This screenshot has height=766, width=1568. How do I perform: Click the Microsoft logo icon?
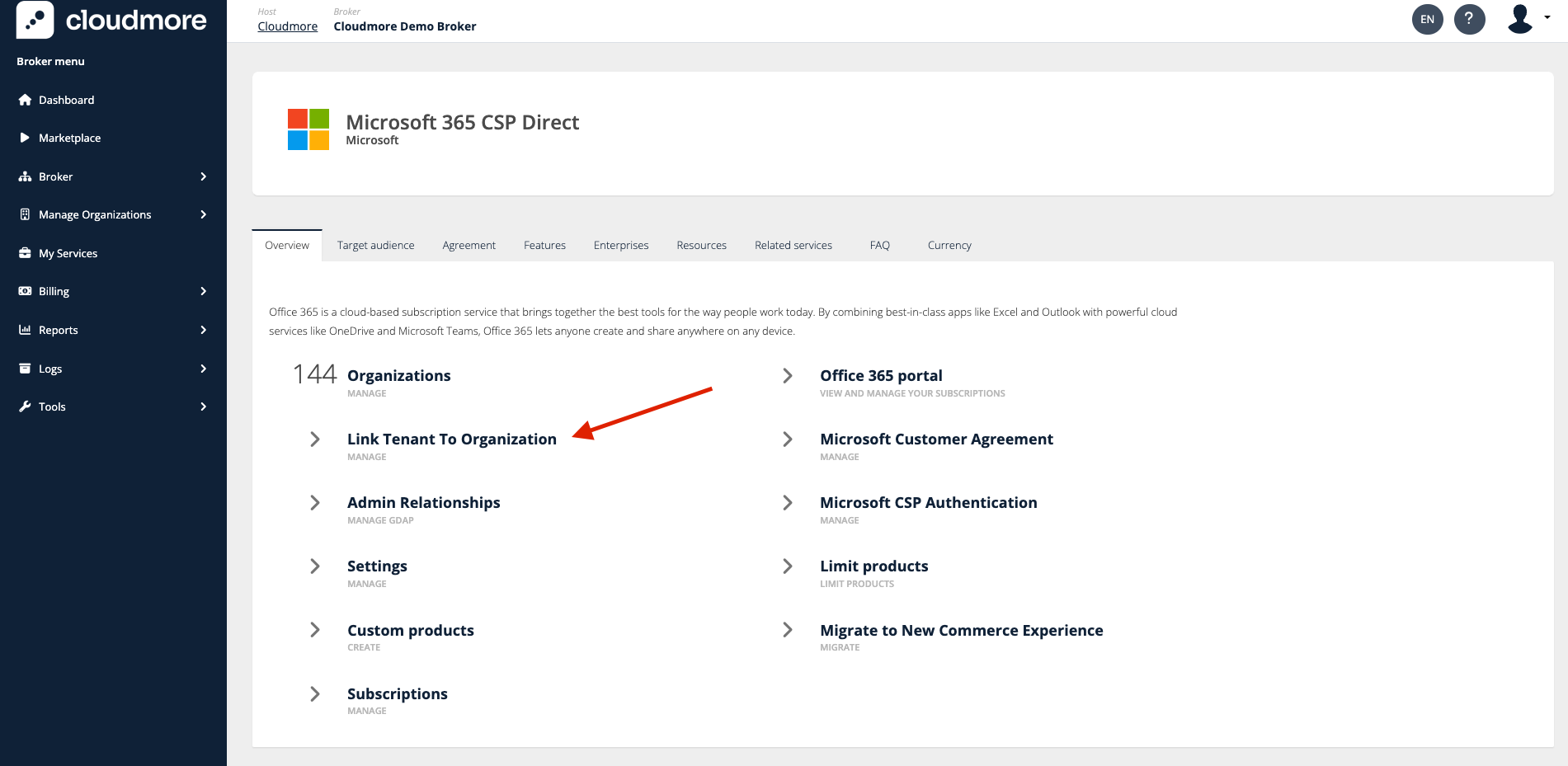pyautogui.click(x=308, y=129)
